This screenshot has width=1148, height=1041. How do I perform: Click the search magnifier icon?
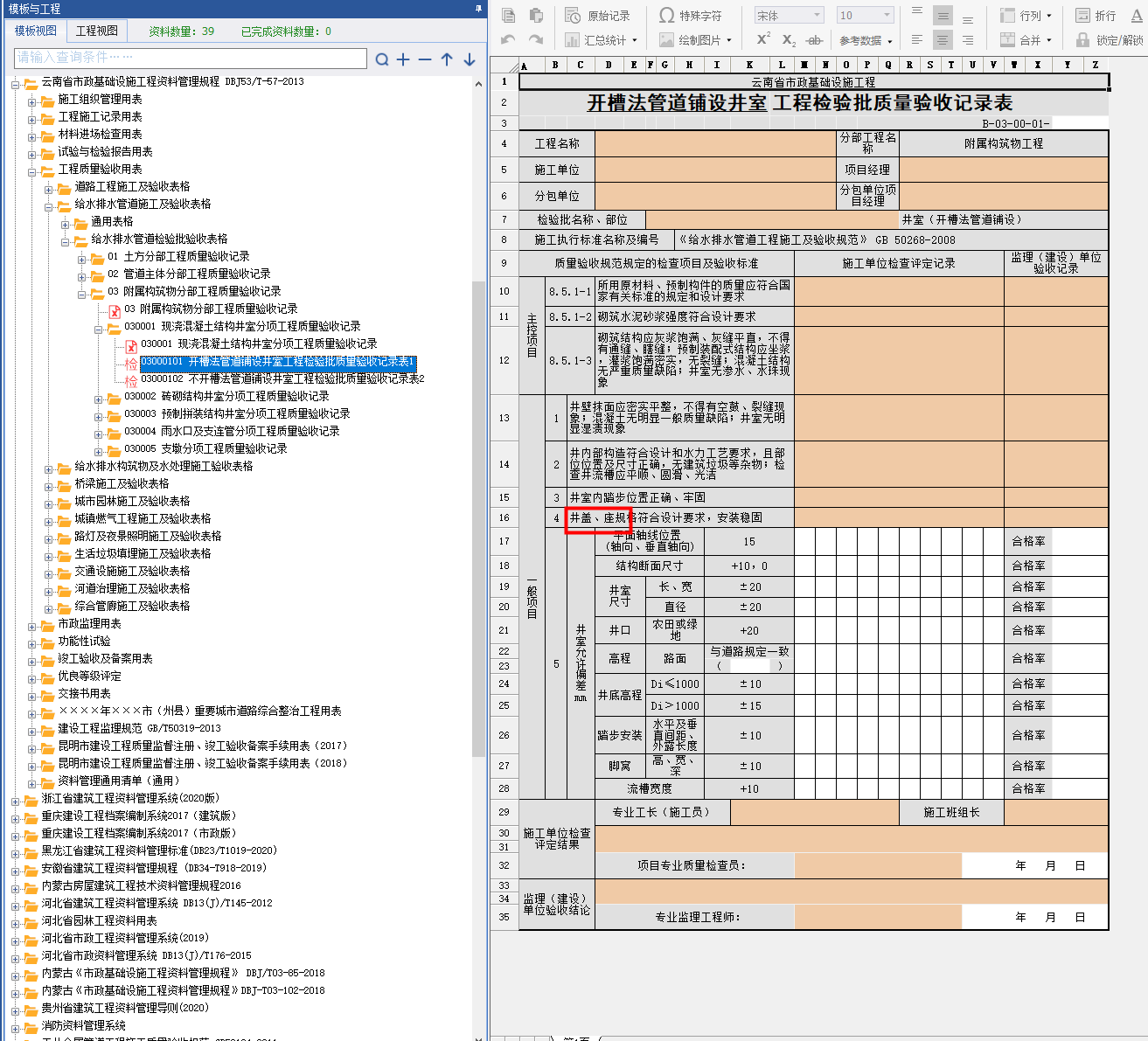(x=381, y=59)
